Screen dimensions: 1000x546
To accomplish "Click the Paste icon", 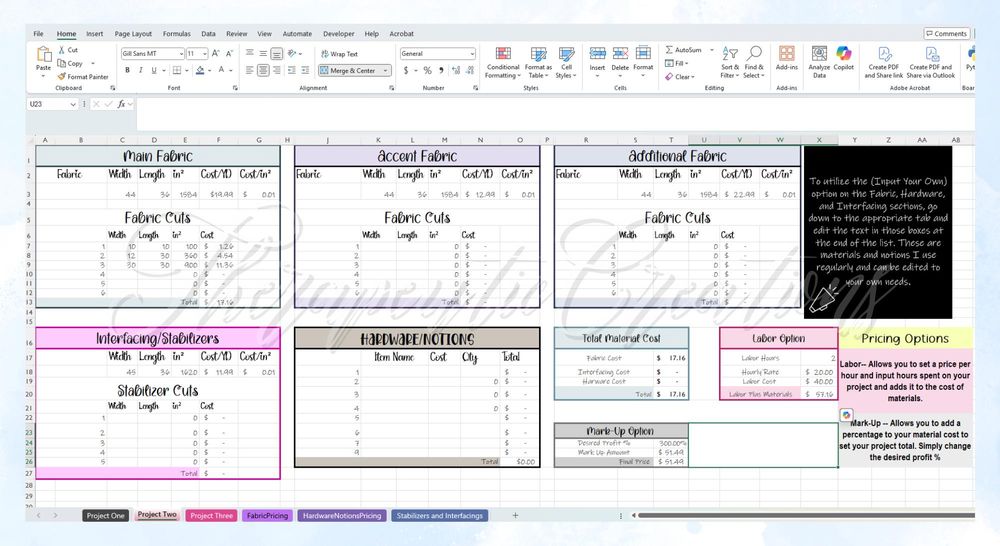I will click(43, 55).
